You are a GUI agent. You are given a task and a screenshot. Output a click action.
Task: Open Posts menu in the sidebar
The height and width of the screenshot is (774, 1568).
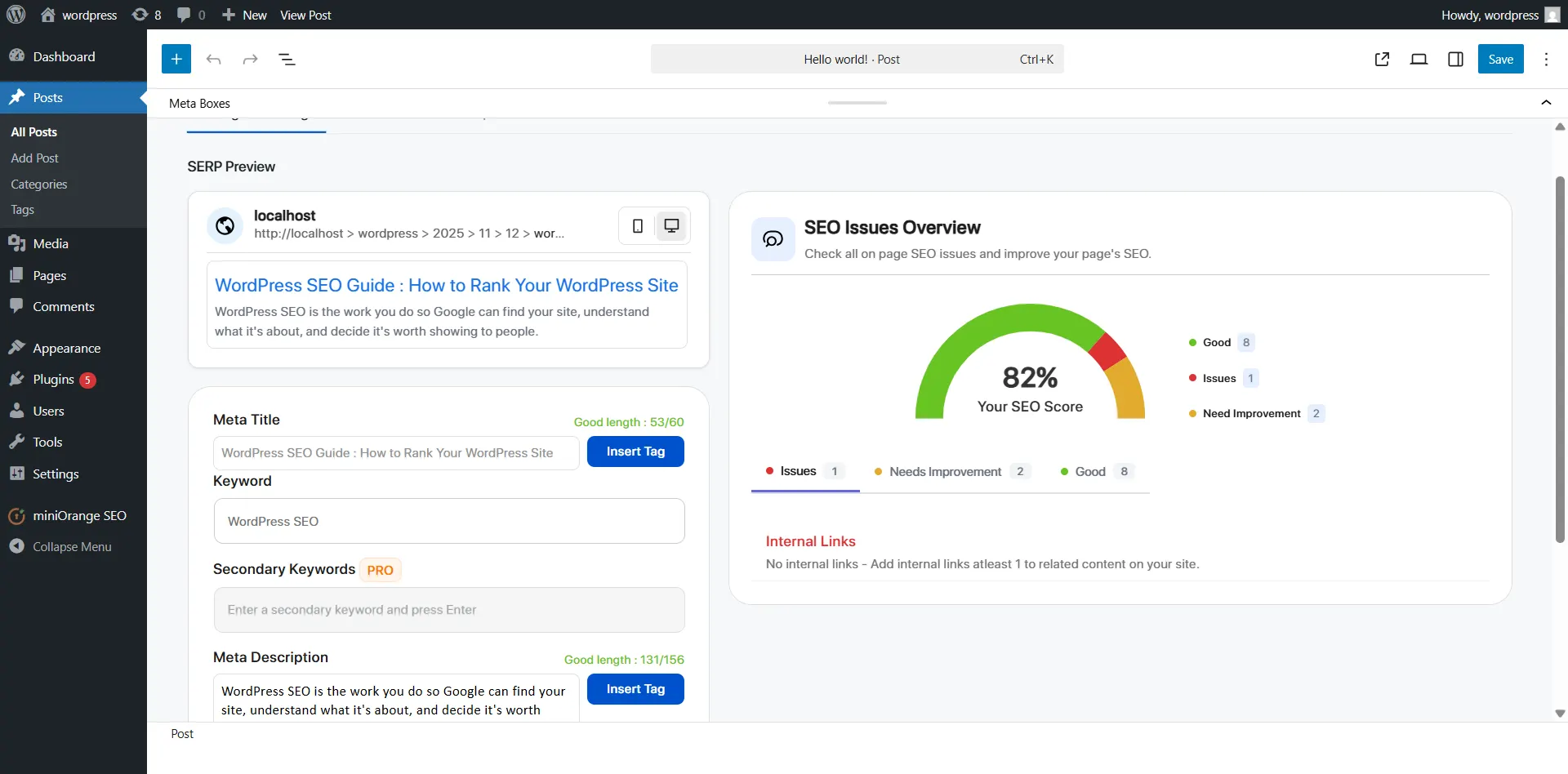pyautogui.click(x=73, y=97)
